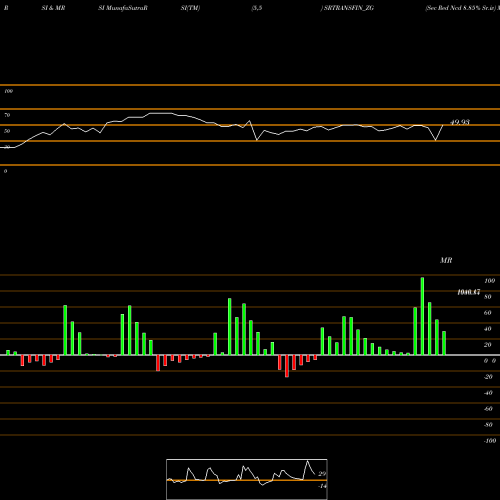500x500 pixels.
Task: Click the MR axis label -80
Action: tap(488, 425)
